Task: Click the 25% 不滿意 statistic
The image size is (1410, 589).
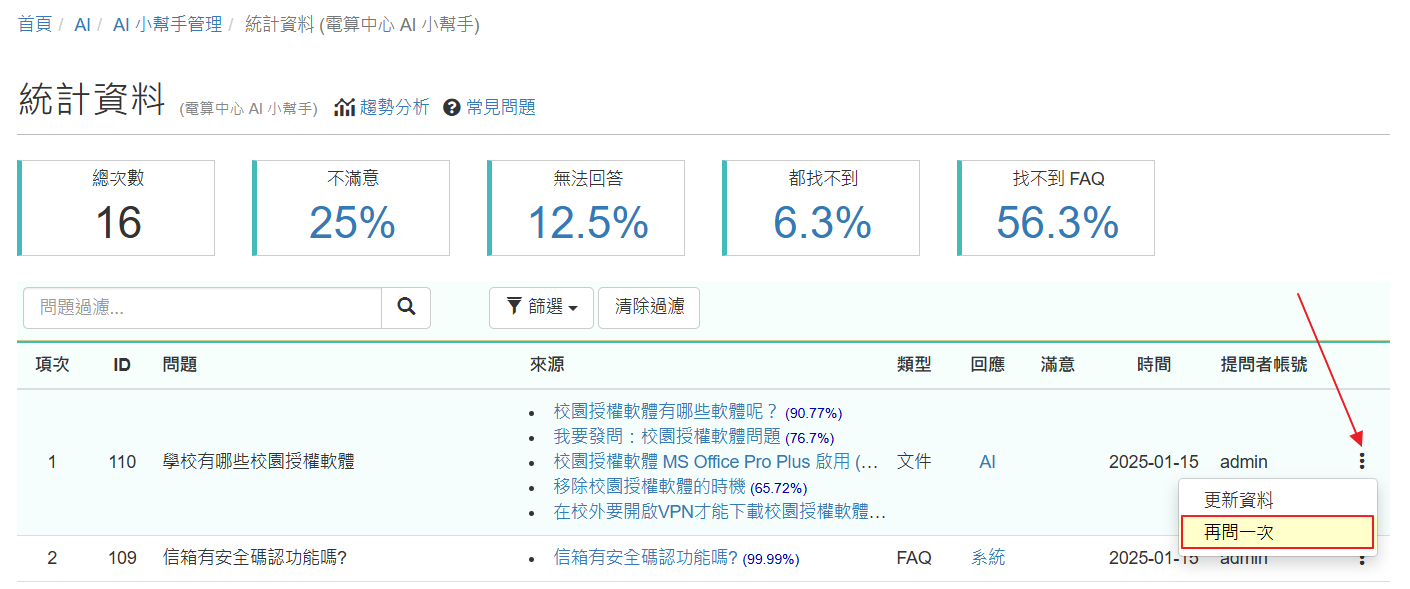Action: (352, 223)
